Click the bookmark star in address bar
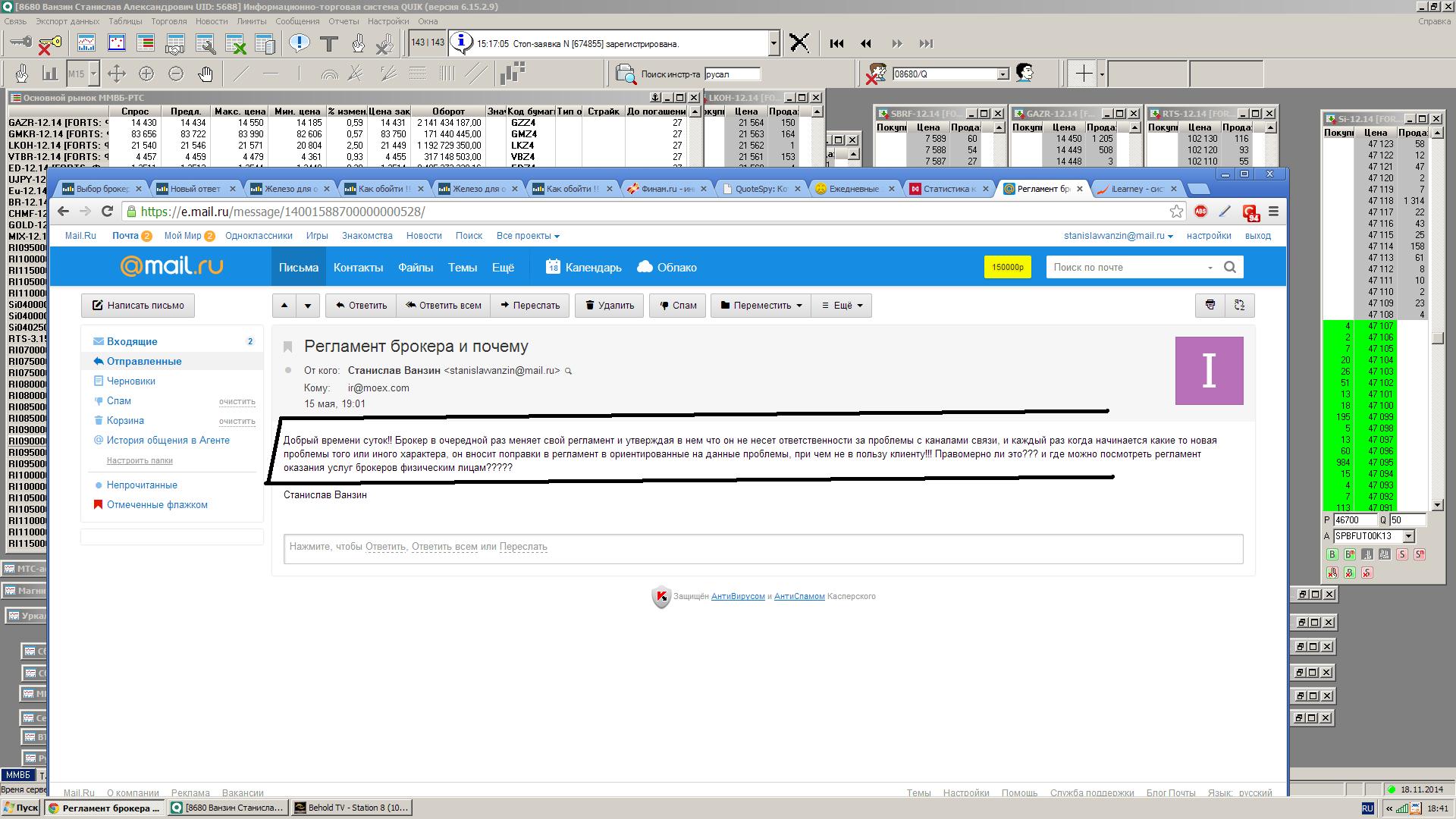 click(x=1176, y=212)
